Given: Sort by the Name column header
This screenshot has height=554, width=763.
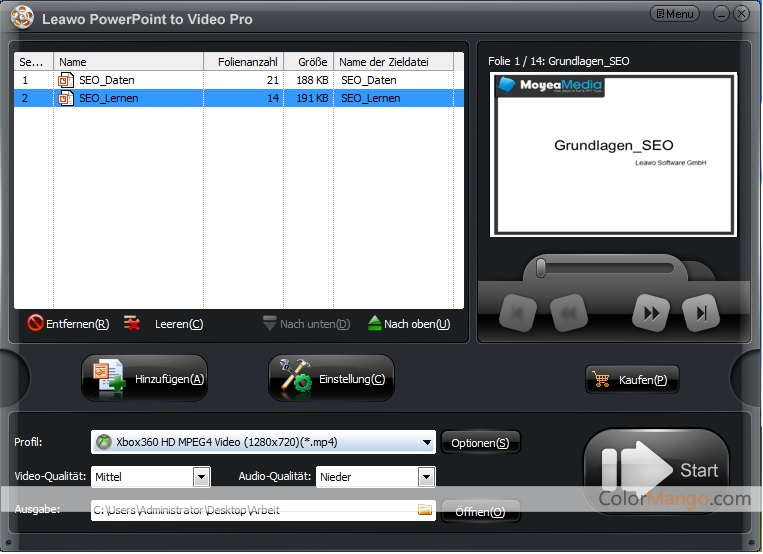Looking at the screenshot, I should (x=128, y=62).
